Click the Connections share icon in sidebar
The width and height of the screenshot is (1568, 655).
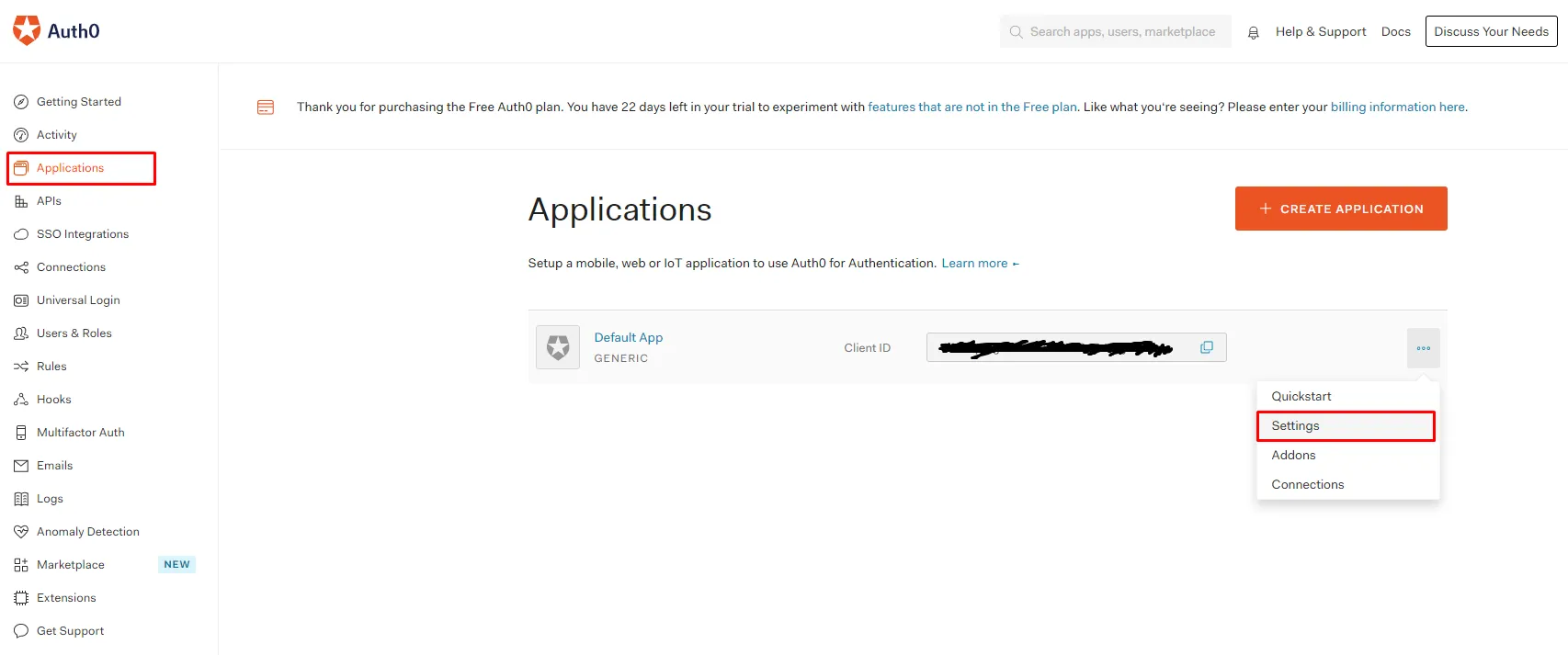click(x=21, y=267)
